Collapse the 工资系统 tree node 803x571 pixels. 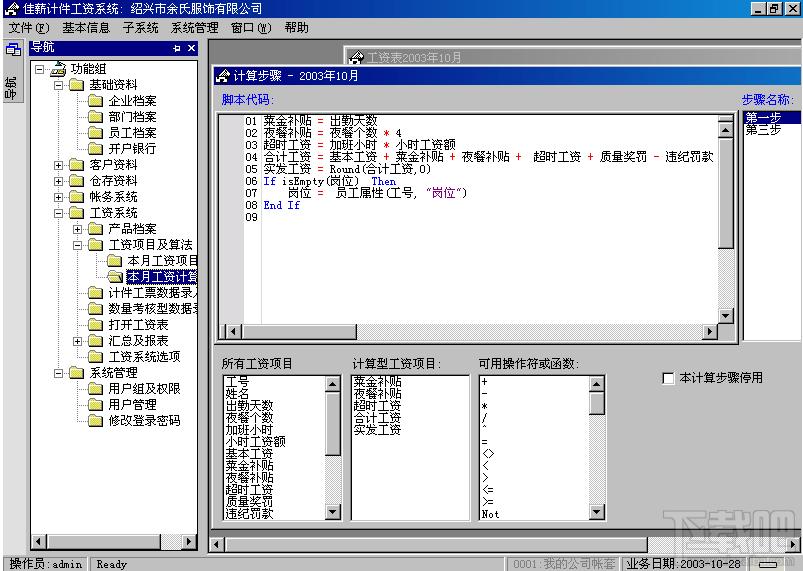58,213
